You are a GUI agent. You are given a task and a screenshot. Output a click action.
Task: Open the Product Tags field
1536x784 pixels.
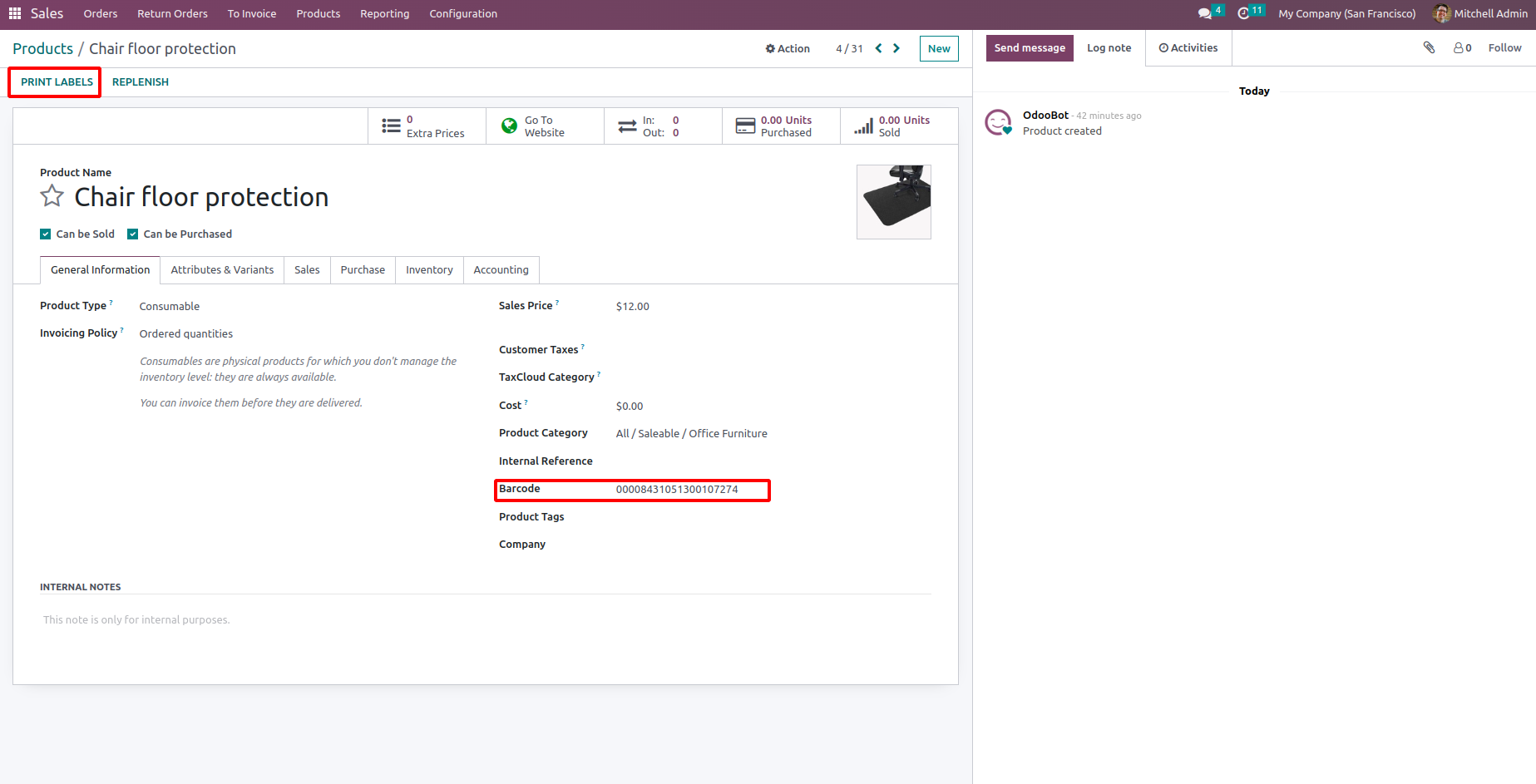pyautogui.click(x=773, y=517)
